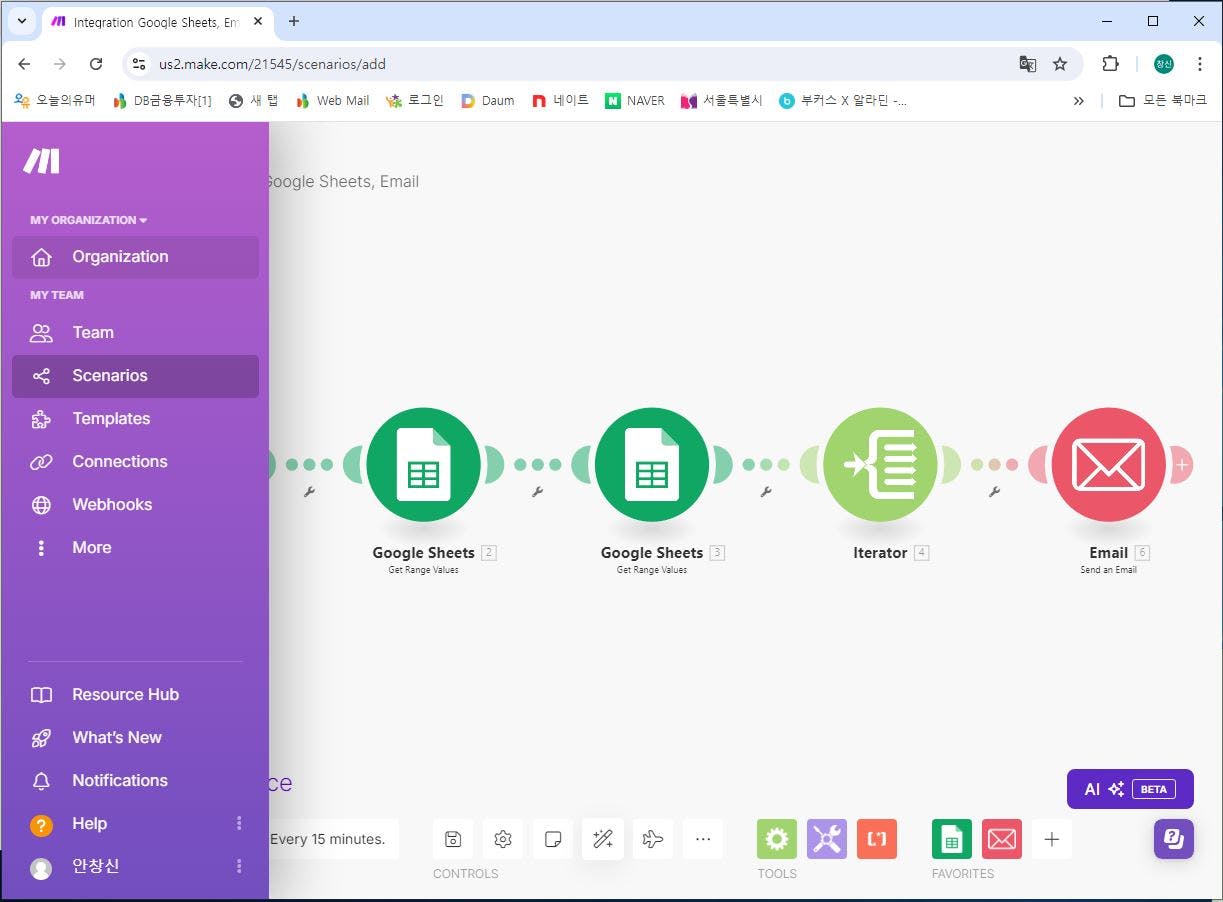Add Email from favorites
Viewport: 1223px width, 902px height.
(1002, 839)
